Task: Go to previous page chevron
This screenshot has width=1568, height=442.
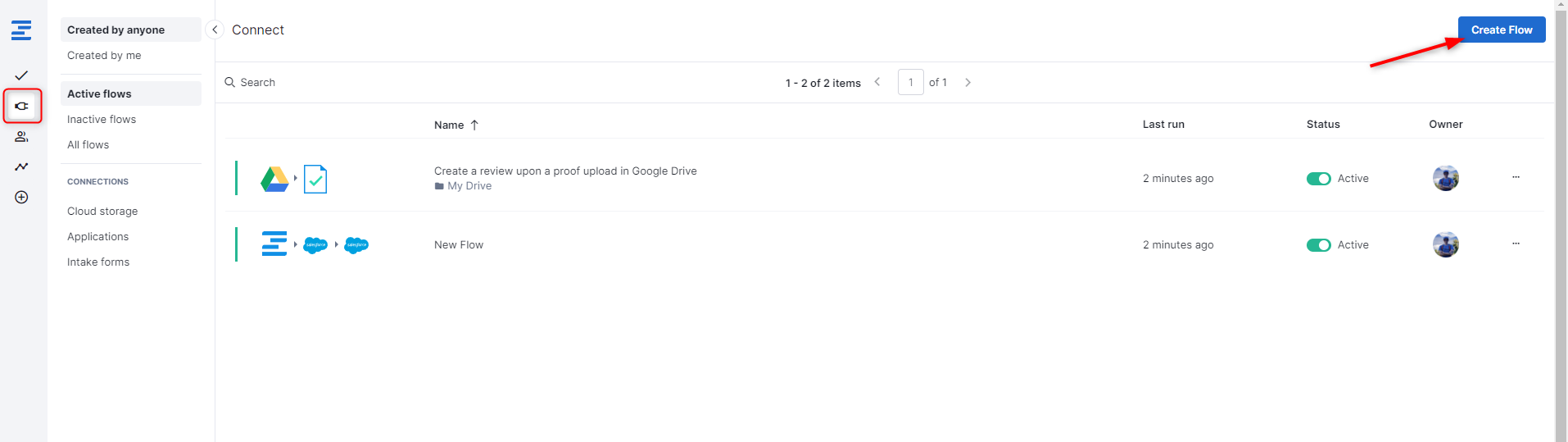Action: (x=877, y=82)
